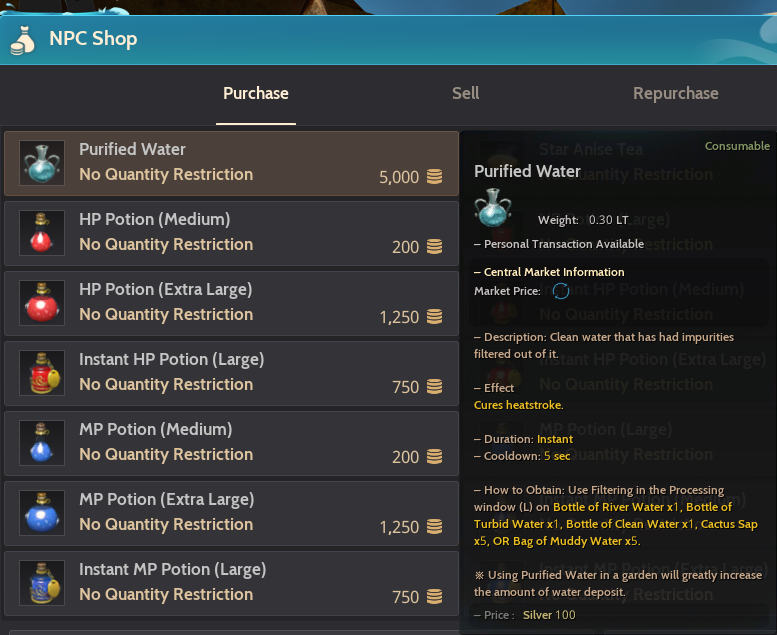This screenshot has width=777, height=635.
Task: Open the Sell tab
Action: 465,94
